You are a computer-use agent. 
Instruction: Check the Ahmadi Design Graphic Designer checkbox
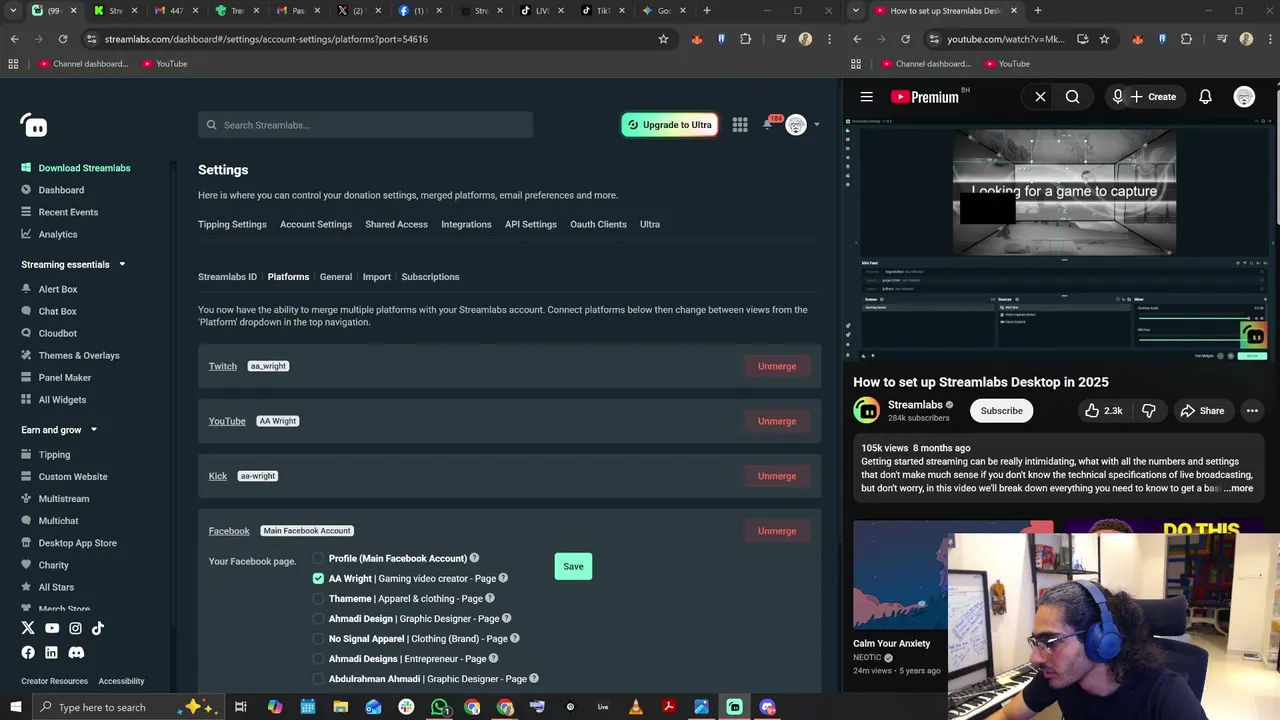[x=318, y=618]
